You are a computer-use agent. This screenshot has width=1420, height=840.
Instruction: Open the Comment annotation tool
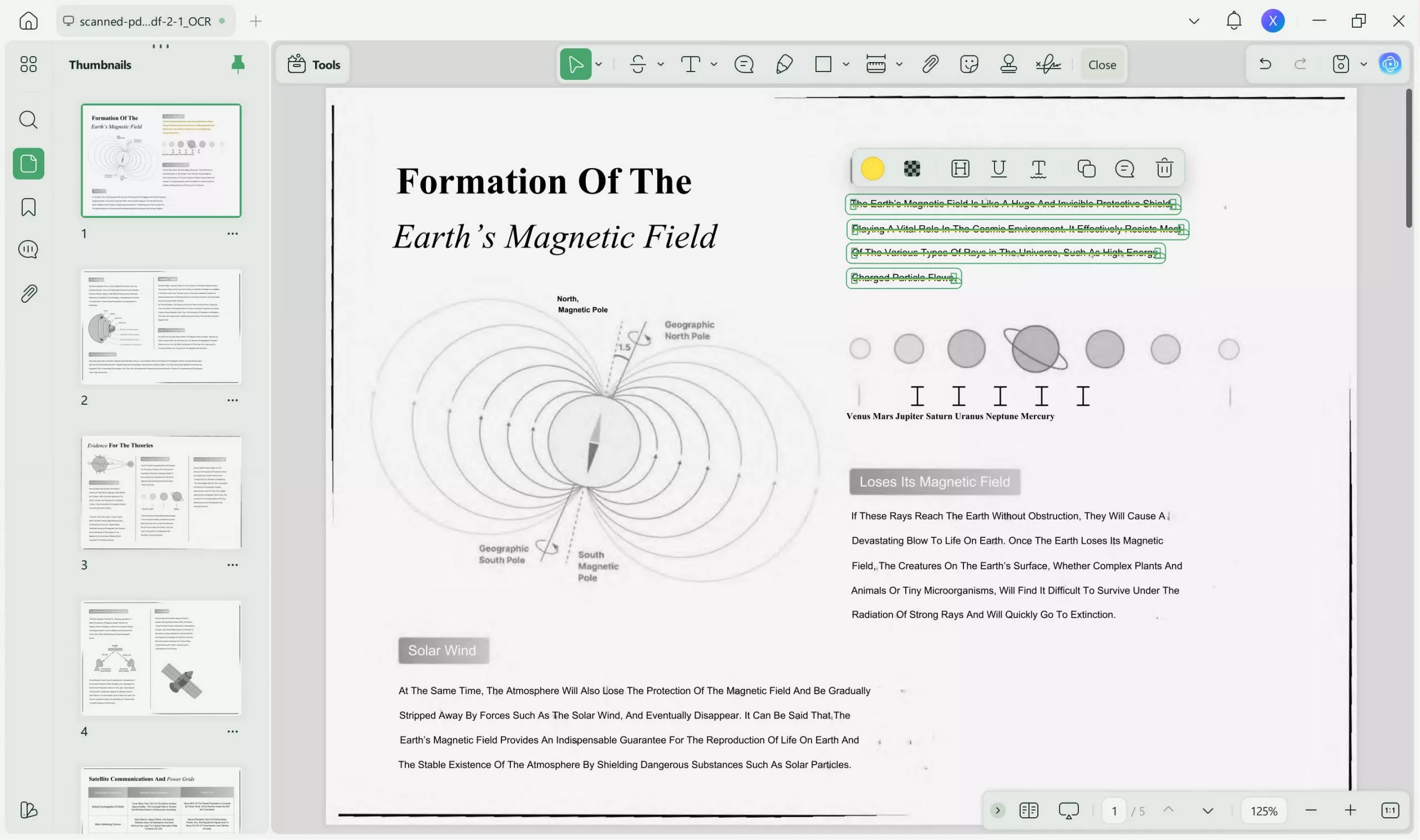point(744,64)
